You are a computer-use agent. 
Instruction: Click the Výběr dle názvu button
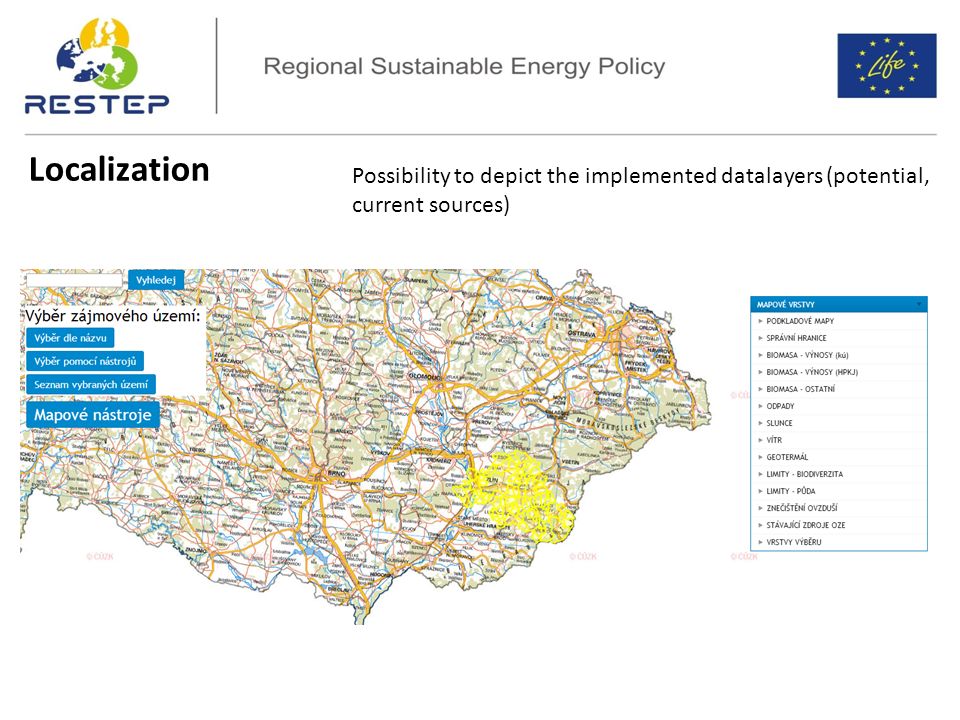(x=70, y=338)
